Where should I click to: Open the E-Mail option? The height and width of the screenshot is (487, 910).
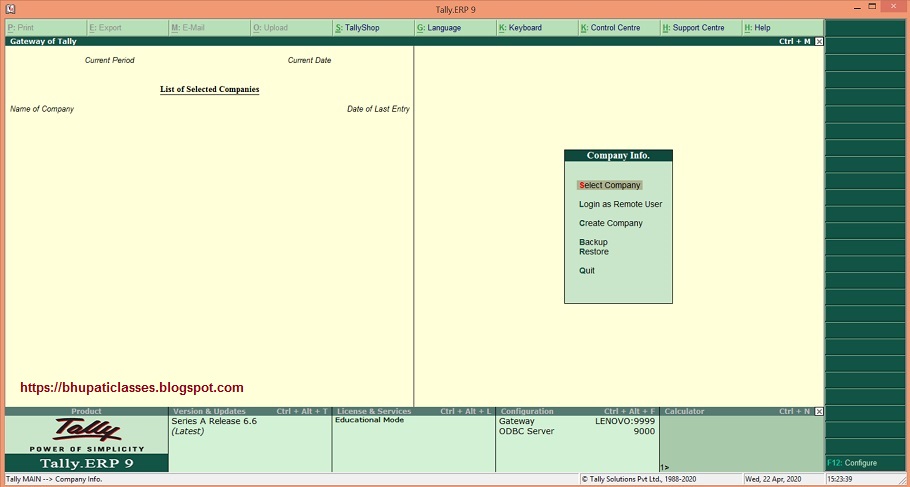pos(210,27)
